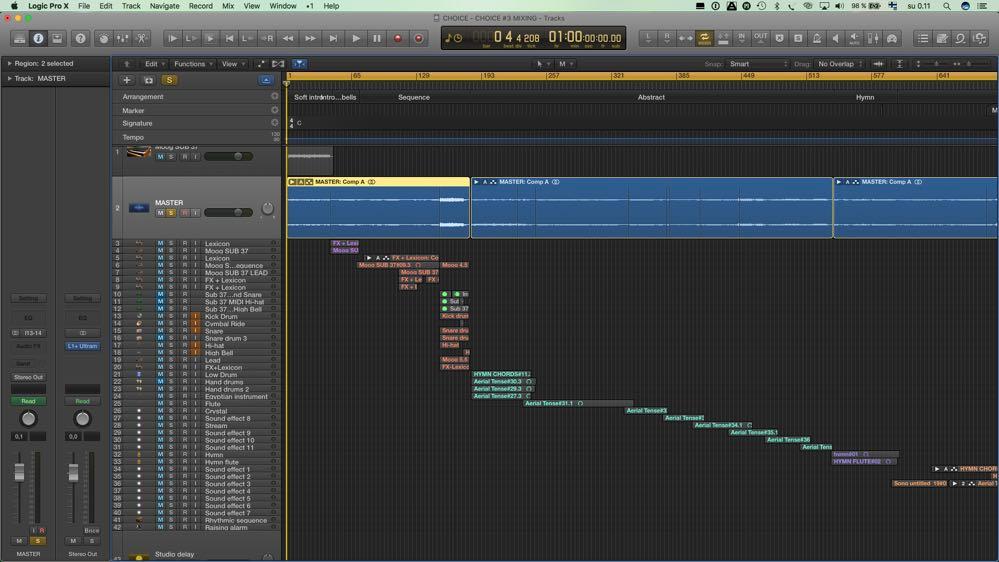This screenshot has height=562, width=999.
Task: Open the Snap Smart dropdown
Action: pos(758,64)
